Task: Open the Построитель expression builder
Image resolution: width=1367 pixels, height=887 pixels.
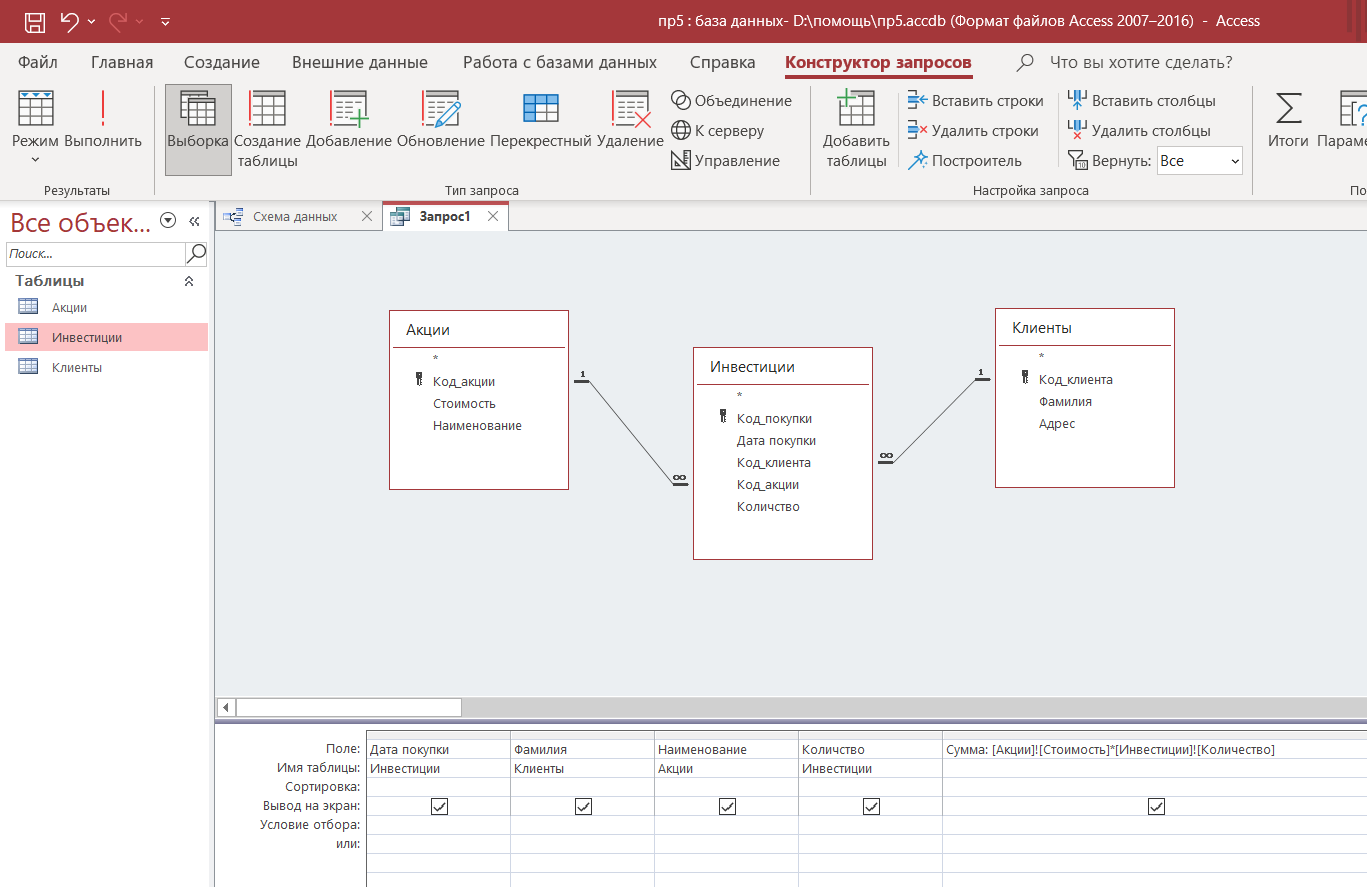Action: click(x=965, y=160)
